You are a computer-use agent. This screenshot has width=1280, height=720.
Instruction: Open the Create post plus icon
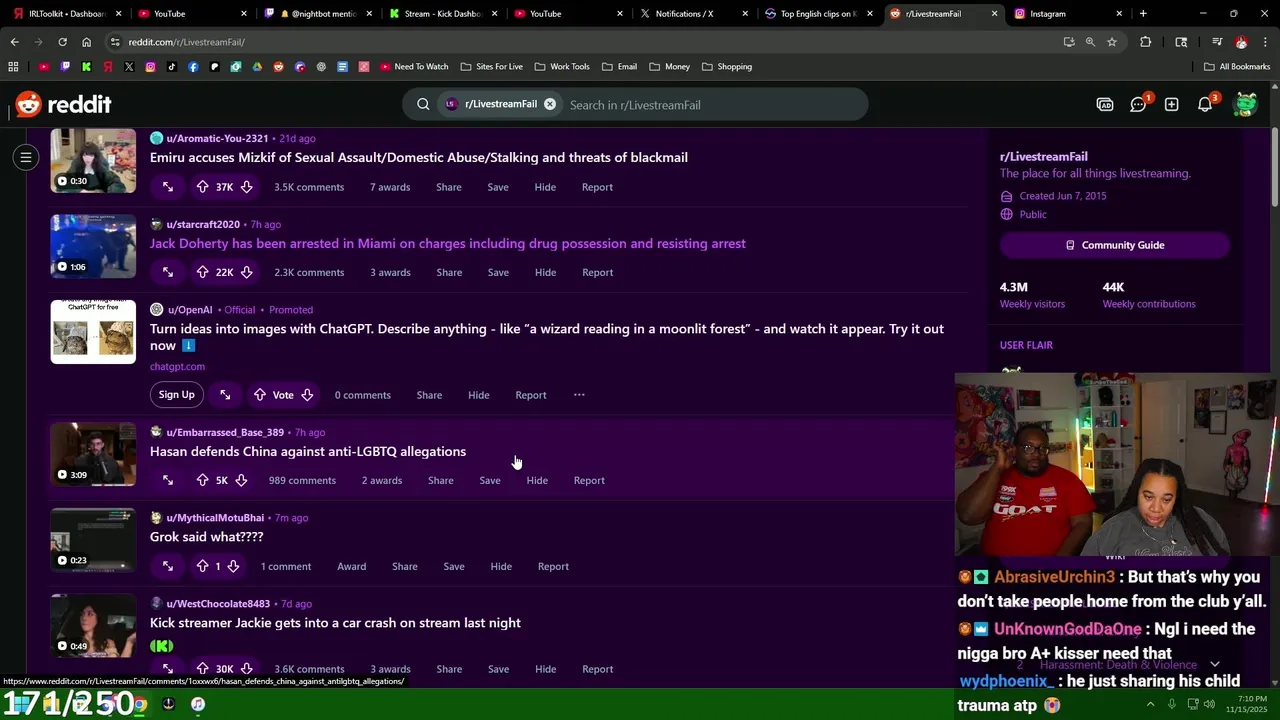pos(1171,104)
